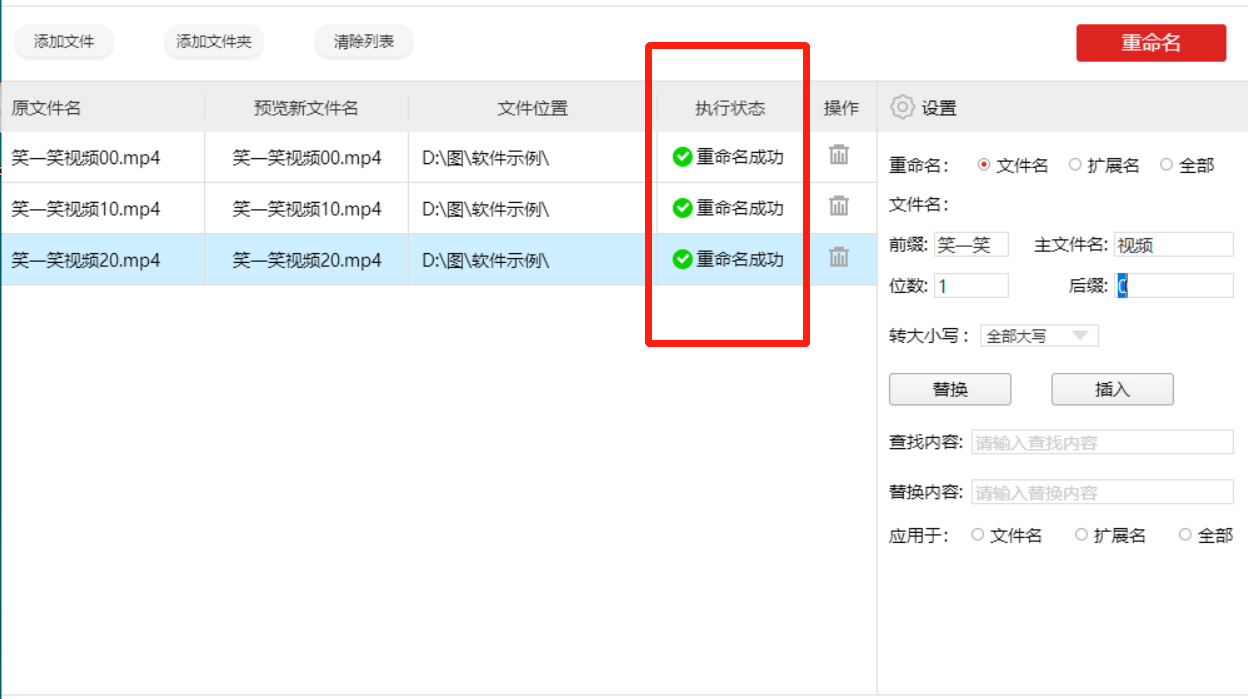Select 文件名 radio under 应用于
Image resolution: width=1248 pixels, height=699 pixels.
(978, 535)
